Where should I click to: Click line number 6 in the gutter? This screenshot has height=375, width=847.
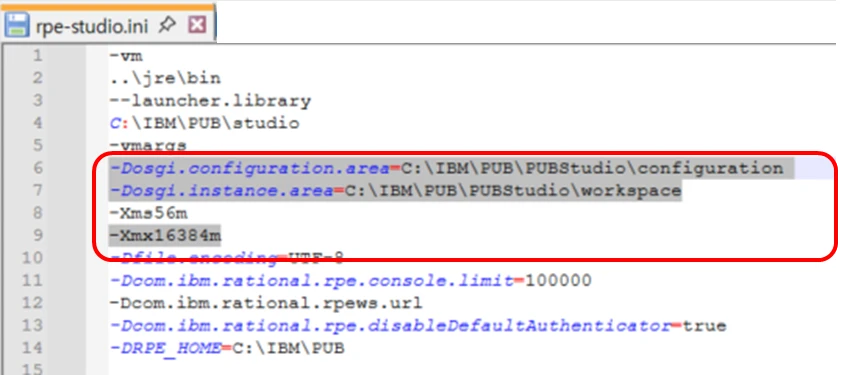(37, 168)
